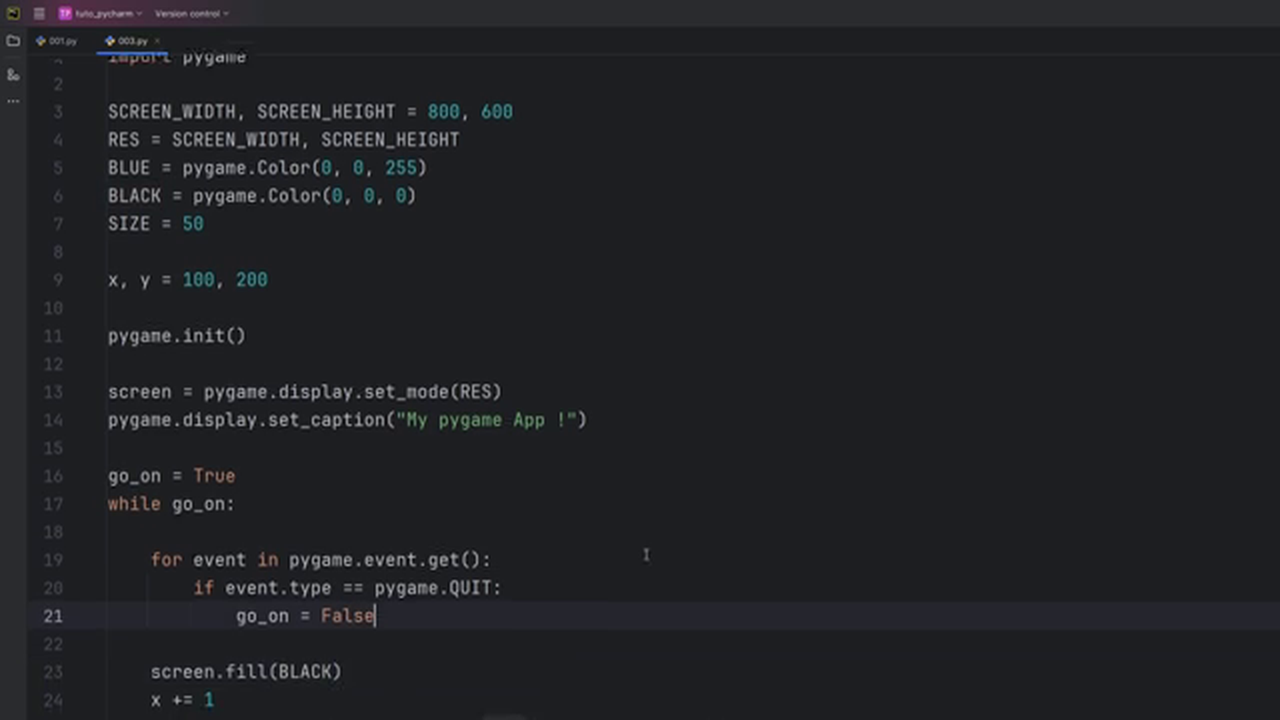
Task: Open the hamburger main menu
Action: click(39, 14)
